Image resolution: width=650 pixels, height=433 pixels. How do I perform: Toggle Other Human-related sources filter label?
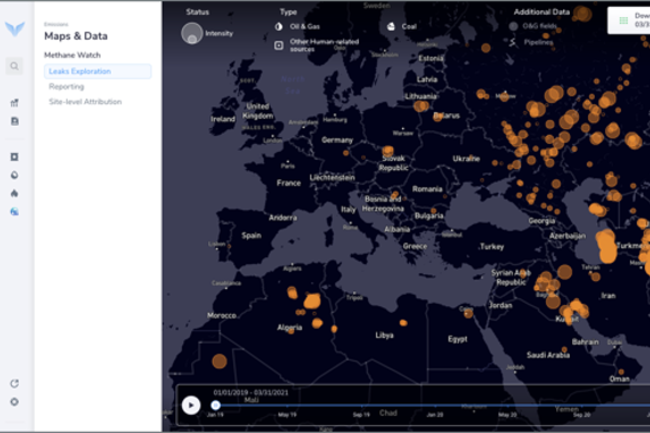point(324,45)
